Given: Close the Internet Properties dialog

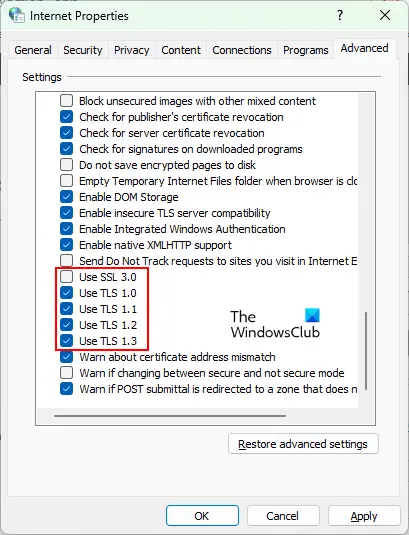Looking at the screenshot, I should (385, 15).
